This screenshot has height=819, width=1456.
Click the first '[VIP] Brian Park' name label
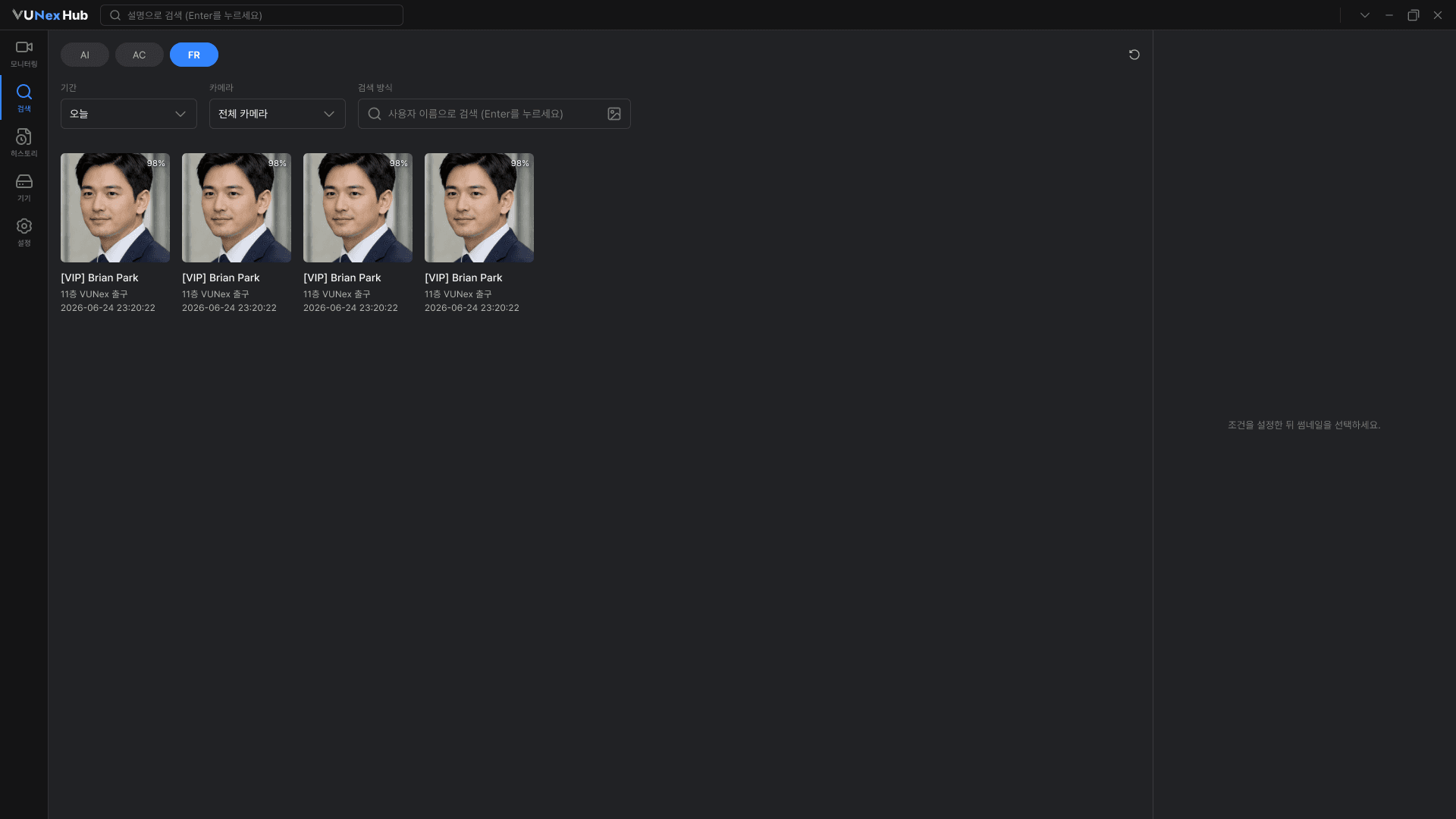pyautogui.click(x=99, y=278)
